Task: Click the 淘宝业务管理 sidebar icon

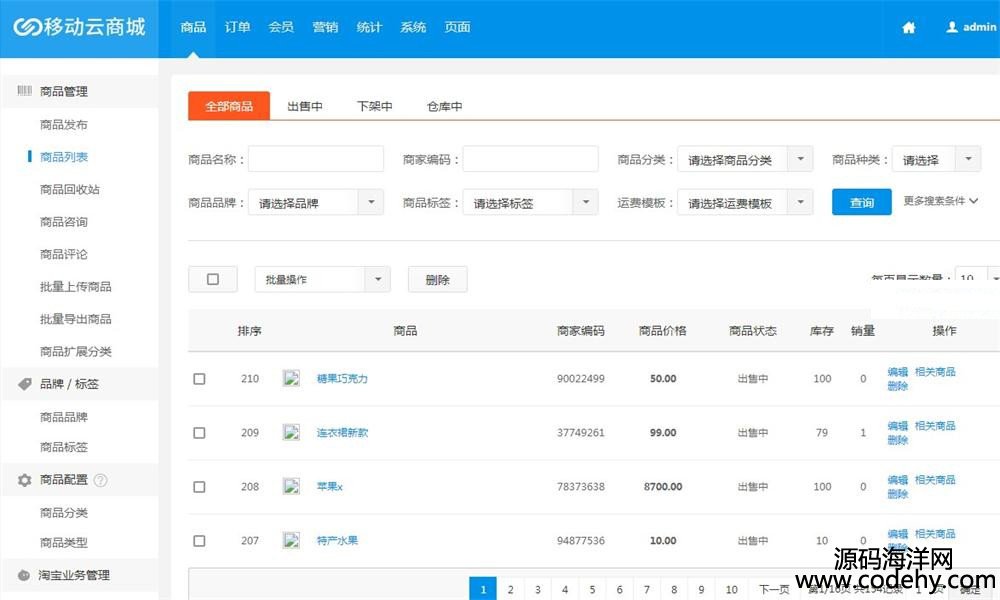Action: pyautogui.click(x=25, y=575)
